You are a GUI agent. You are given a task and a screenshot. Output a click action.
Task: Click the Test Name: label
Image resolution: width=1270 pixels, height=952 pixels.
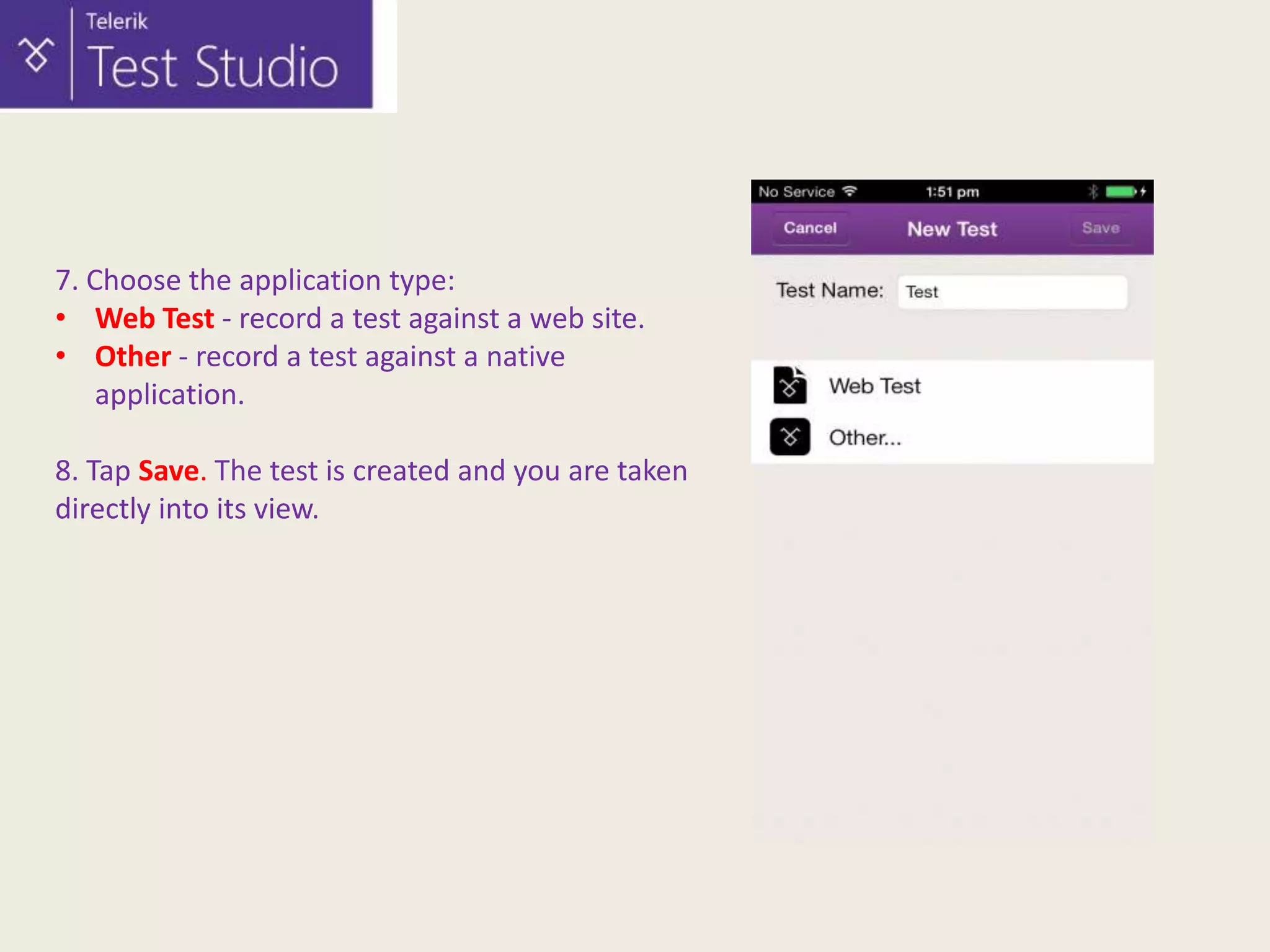[830, 291]
